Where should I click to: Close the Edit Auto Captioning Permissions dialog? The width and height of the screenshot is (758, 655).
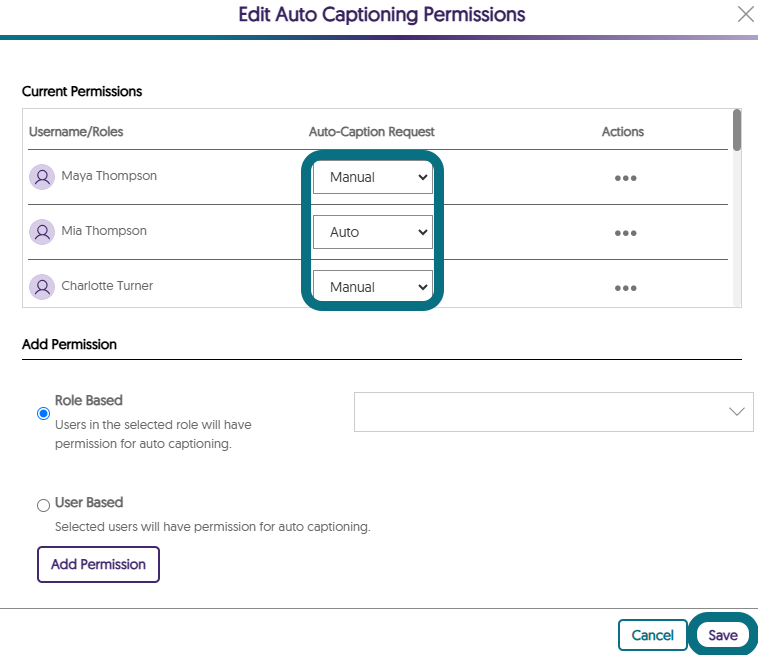click(x=746, y=14)
